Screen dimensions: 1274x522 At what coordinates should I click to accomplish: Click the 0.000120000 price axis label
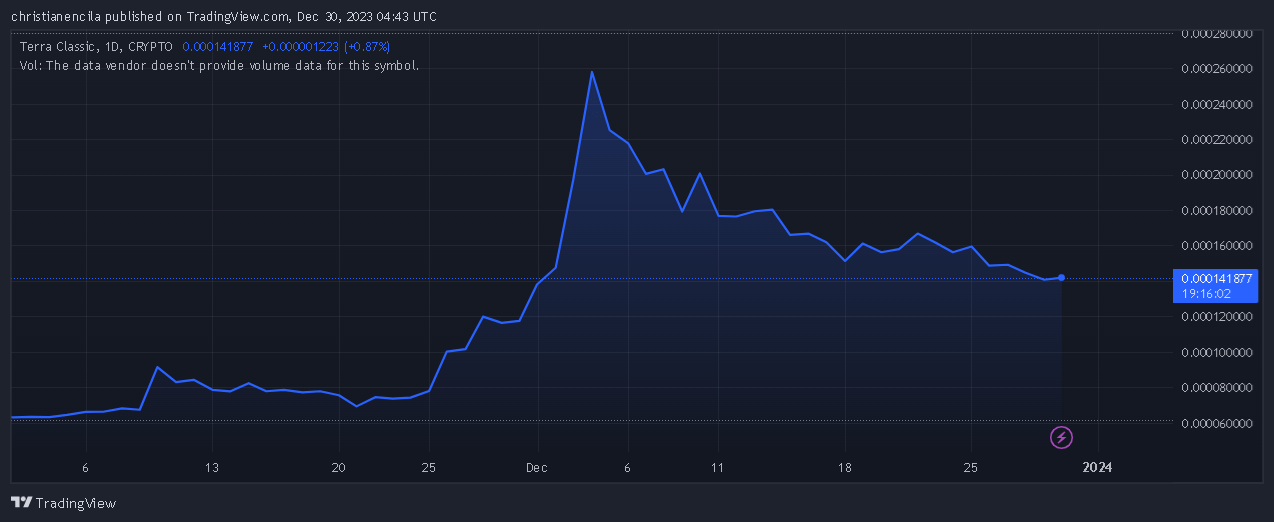coord(1216,317)
